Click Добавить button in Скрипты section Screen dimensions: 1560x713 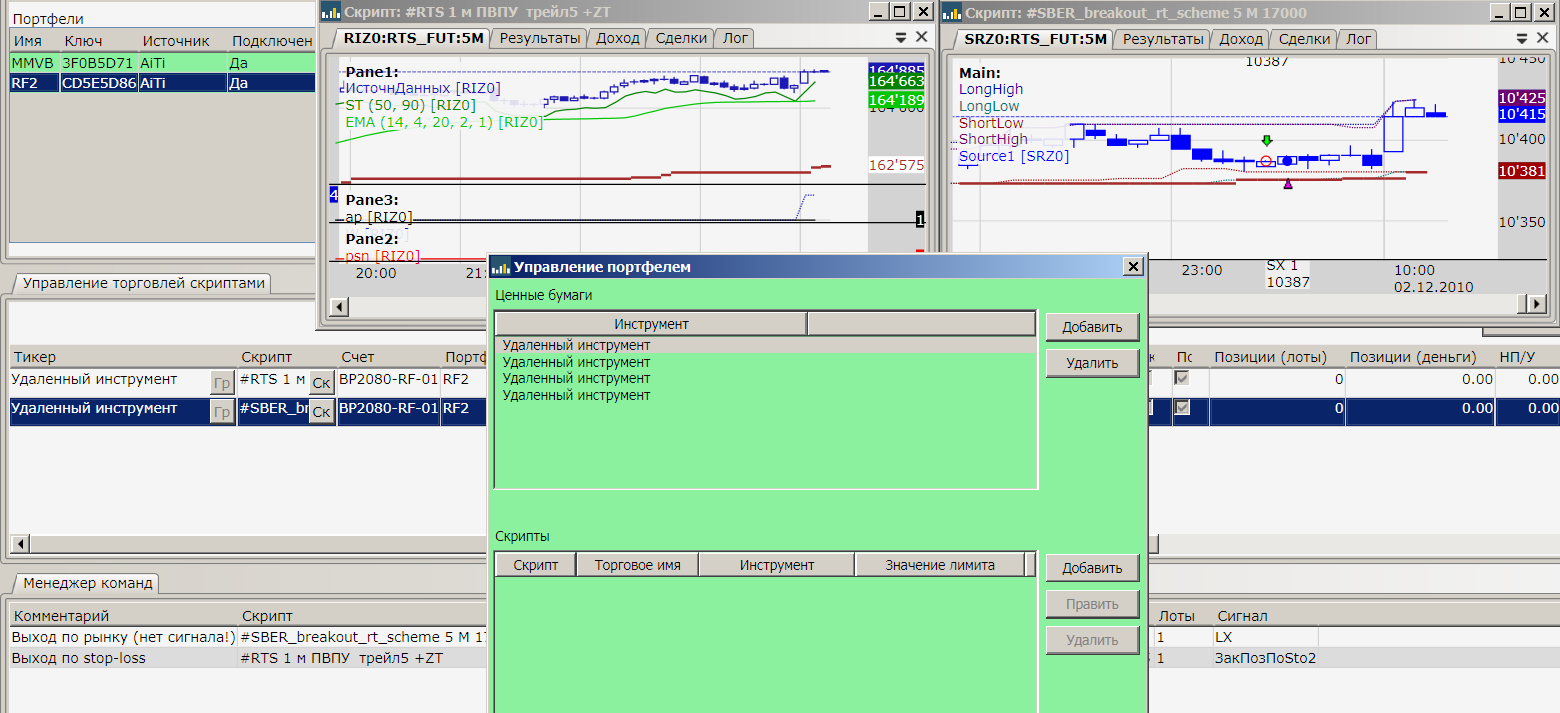click(1092, 568)
